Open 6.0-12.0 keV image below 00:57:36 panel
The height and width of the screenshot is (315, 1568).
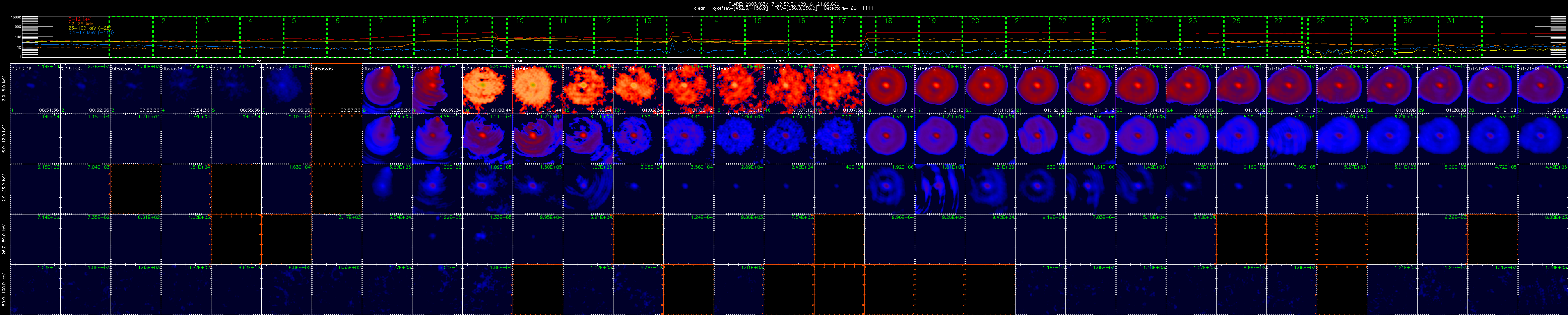387,138
